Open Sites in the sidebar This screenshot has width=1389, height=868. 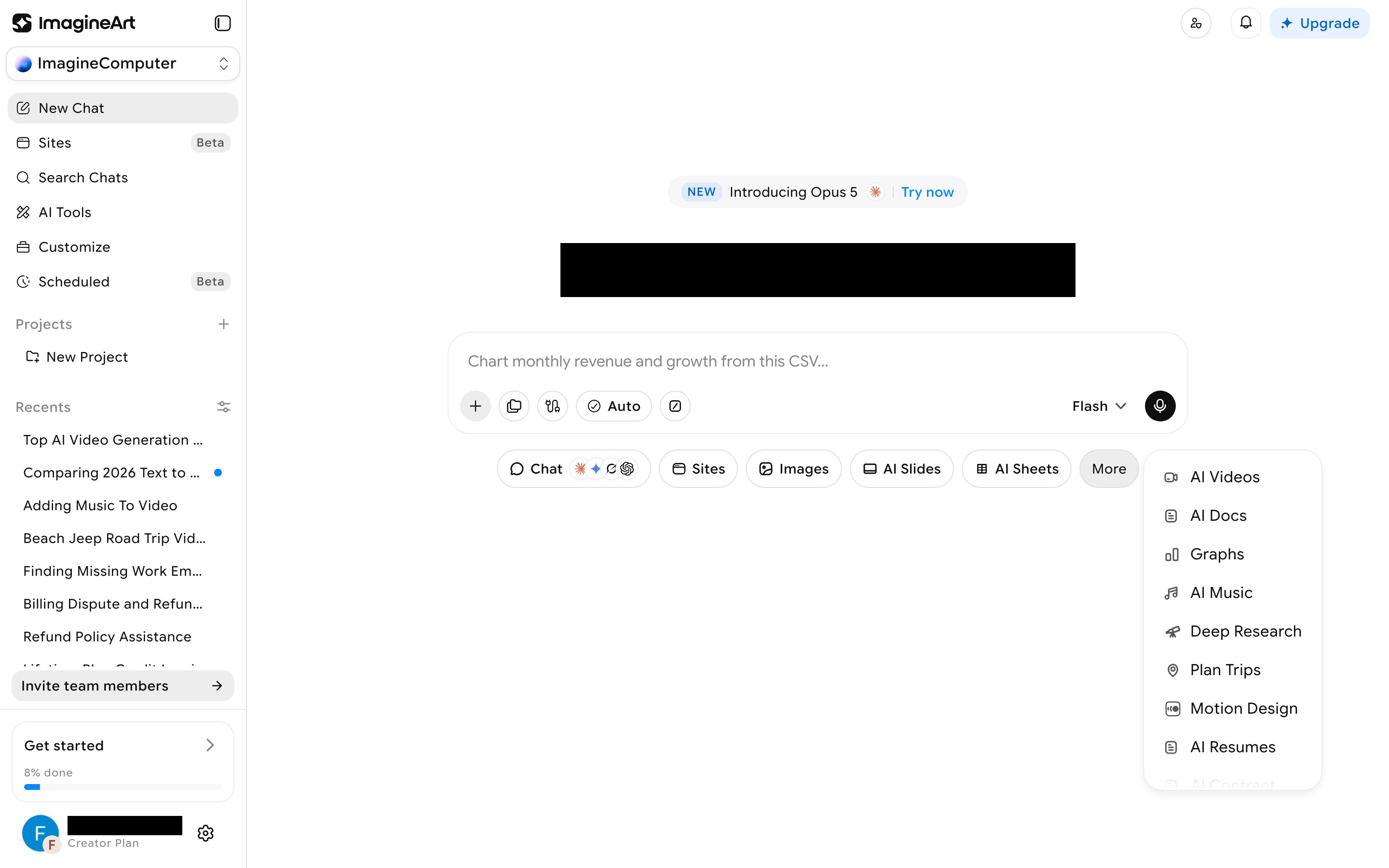click(123, 142)
